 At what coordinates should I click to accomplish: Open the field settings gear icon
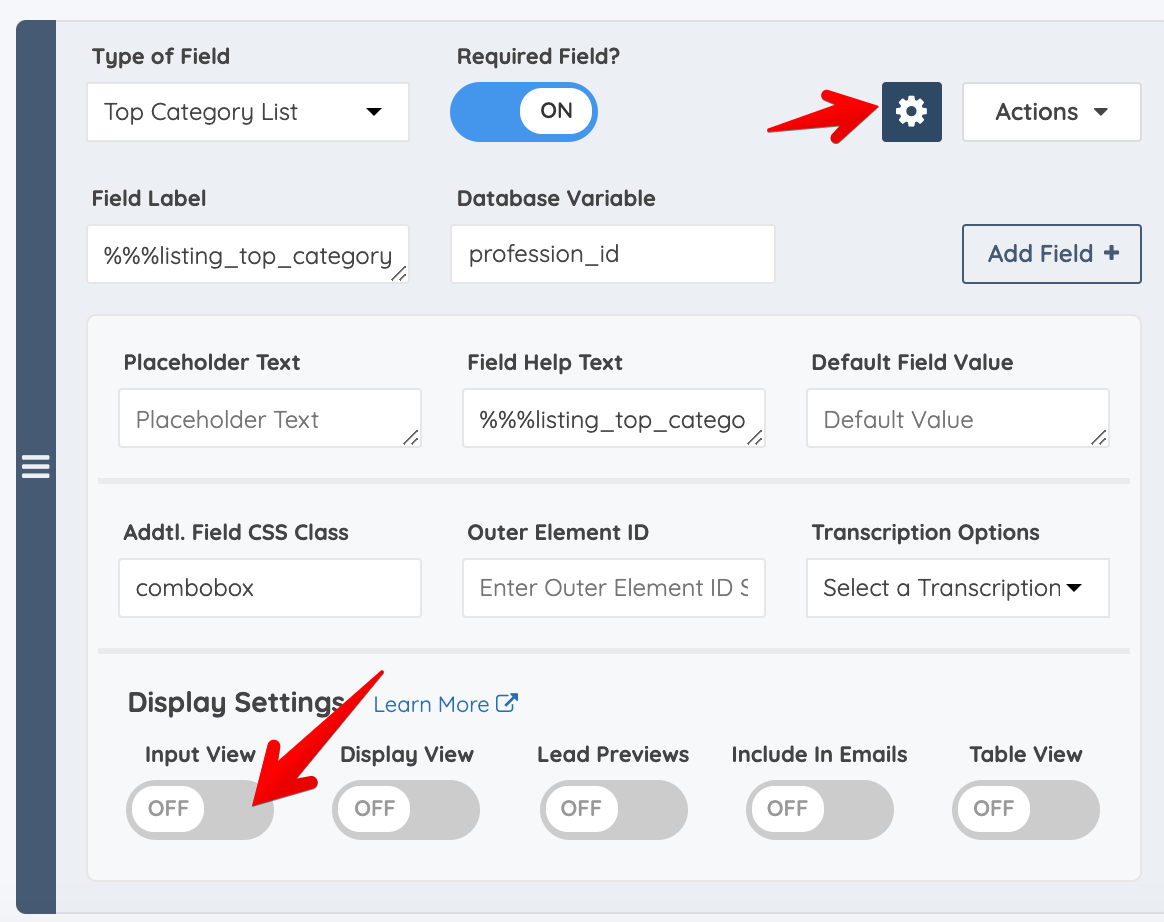(911, 112)
